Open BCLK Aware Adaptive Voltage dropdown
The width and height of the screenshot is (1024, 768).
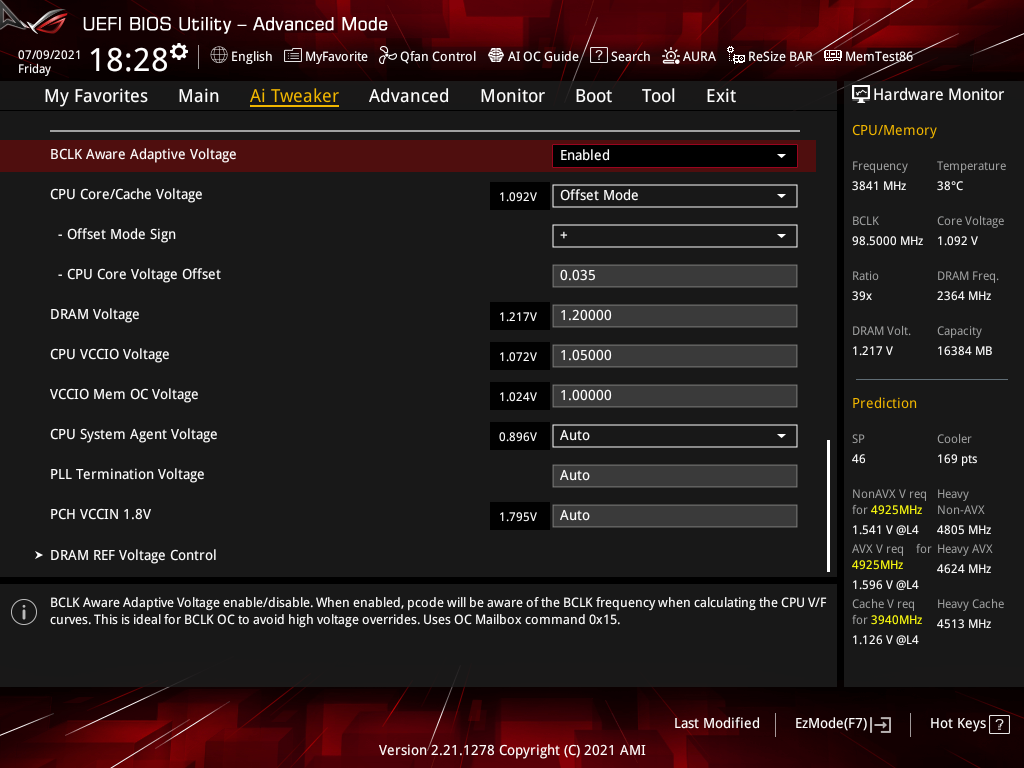[x=675, y=155]
